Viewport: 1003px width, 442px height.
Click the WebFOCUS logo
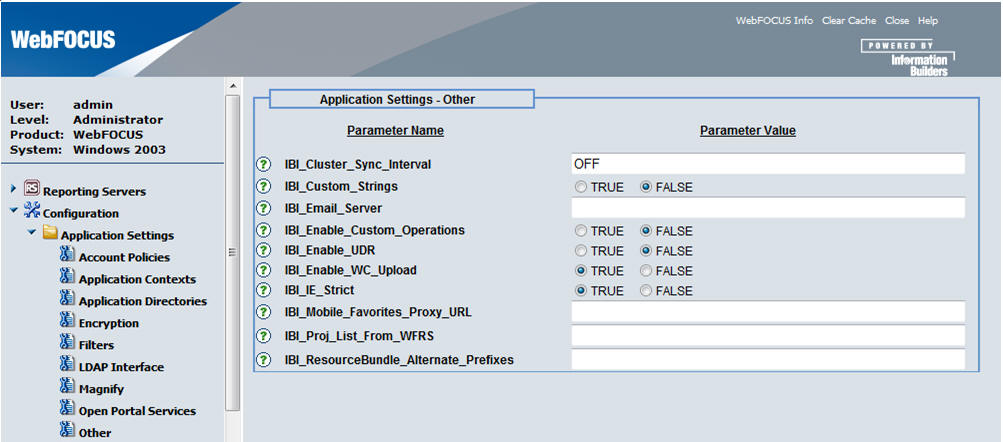[x=63, y=40]
